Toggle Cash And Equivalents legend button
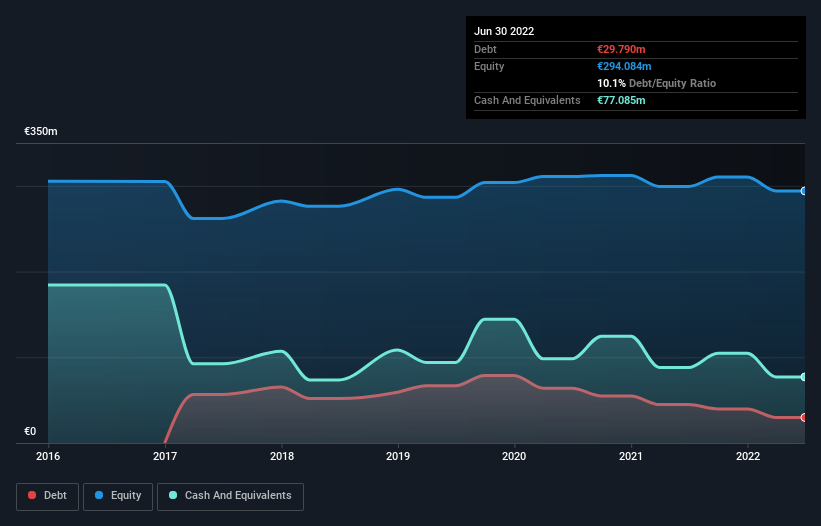 point(230,496)
